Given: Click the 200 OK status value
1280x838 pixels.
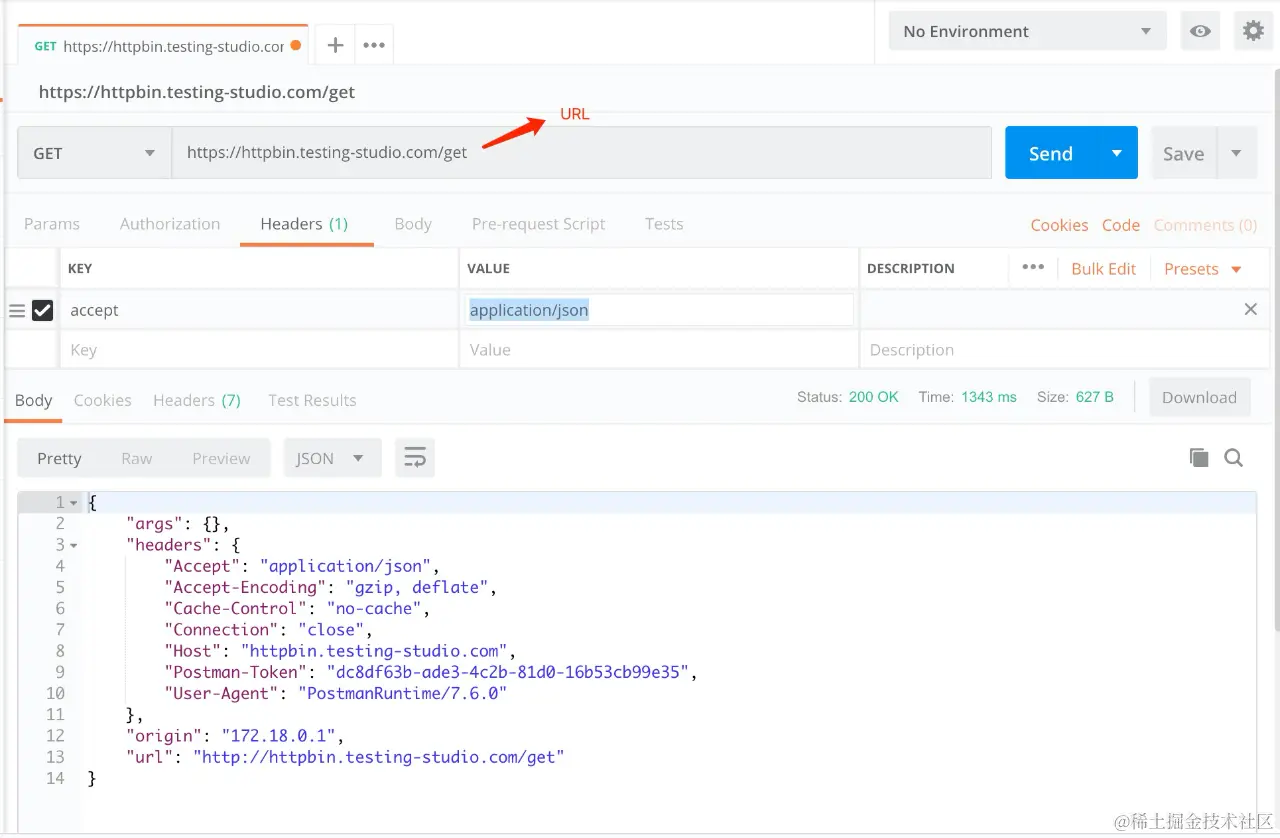Looking at the screenshot, I should tap(874, 397).
